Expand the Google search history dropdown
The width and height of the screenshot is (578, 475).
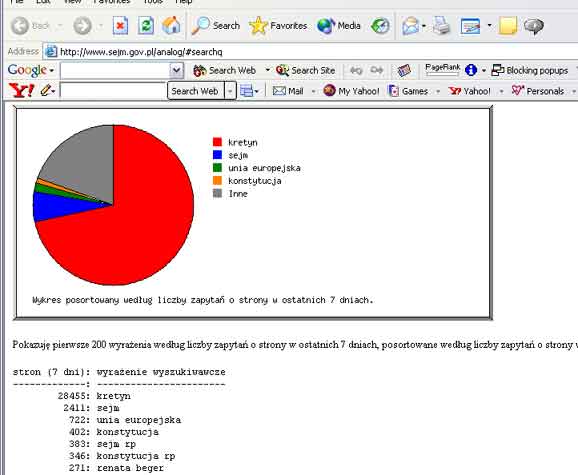[177, 70]
